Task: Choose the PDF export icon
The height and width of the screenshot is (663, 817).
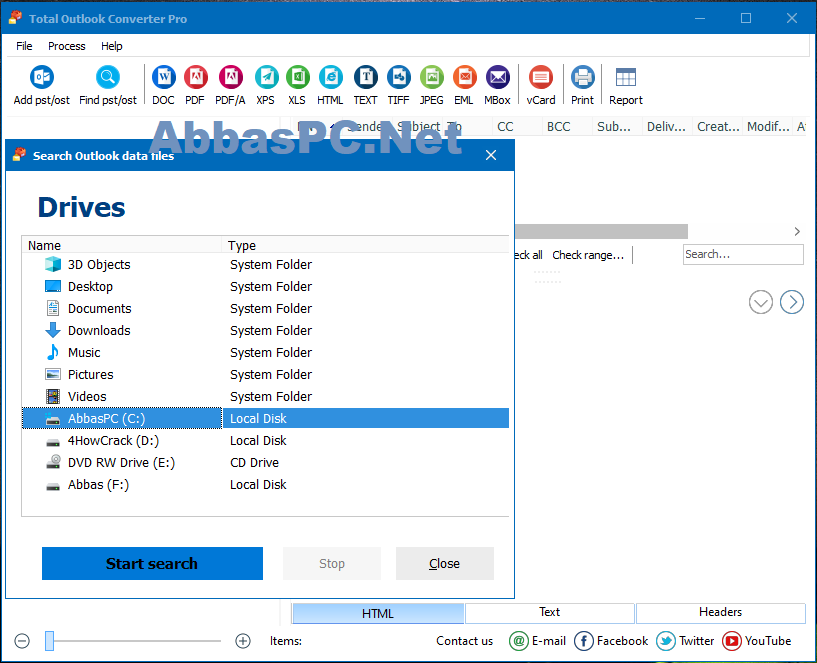Action: pos(195,85)
